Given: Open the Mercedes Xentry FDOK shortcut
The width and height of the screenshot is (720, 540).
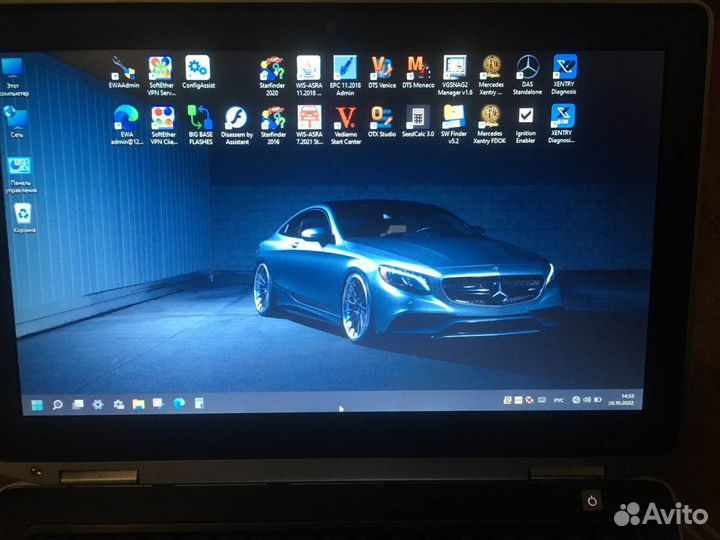Looking at the screenshot, I should [x=489, y=124].
